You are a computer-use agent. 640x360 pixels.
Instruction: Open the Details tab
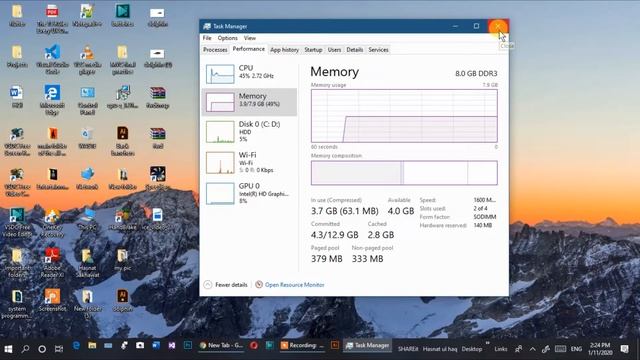355,49
